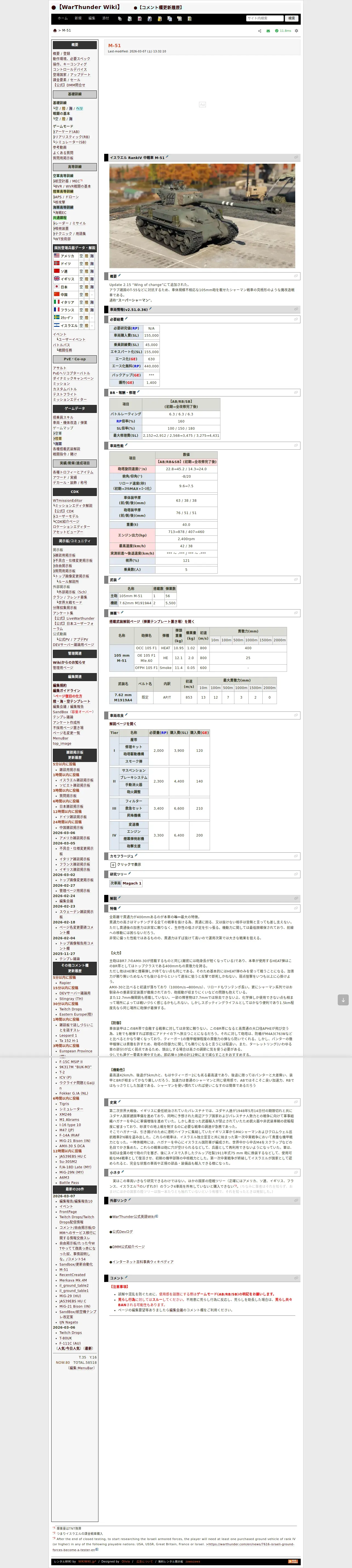Click the edit pencil next to 研究ツリー
Screen dimensions: 352x1568
tap(130, 874)
